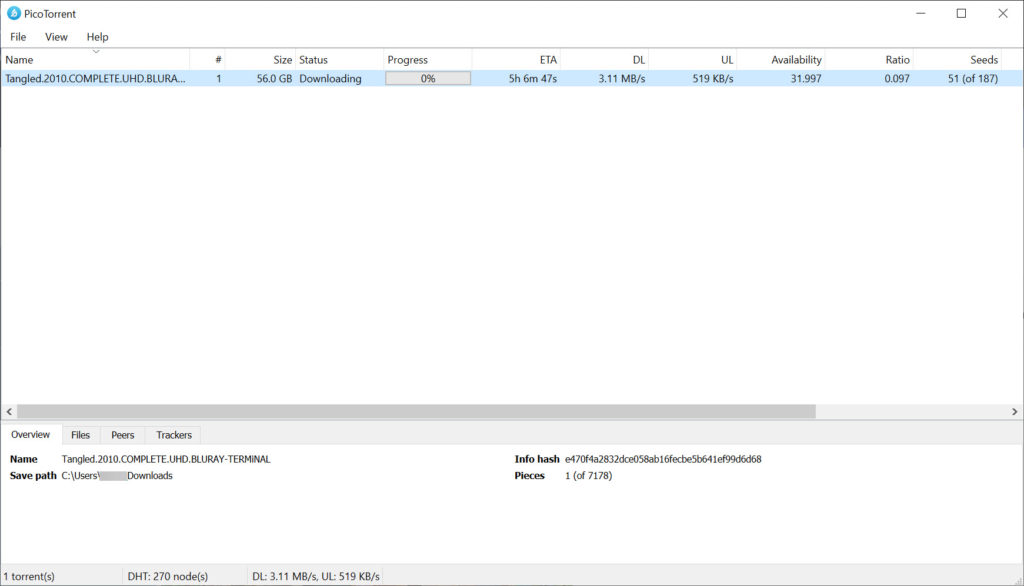The width and height of the screenshot is (1024, 586).
Task: Click the DL/UL speed status bar entry
Action: [316, 576]
